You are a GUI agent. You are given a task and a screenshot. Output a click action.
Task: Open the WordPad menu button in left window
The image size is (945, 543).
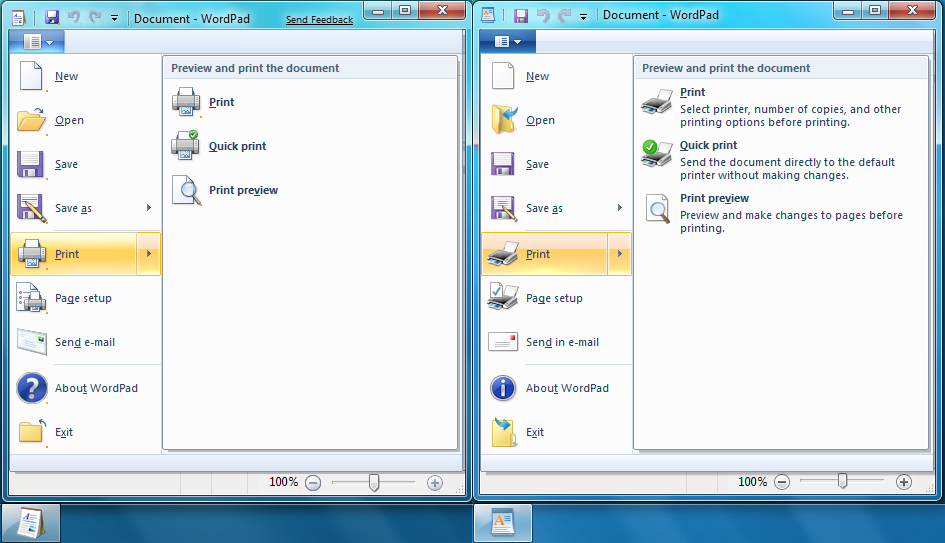tap(37, 42)
